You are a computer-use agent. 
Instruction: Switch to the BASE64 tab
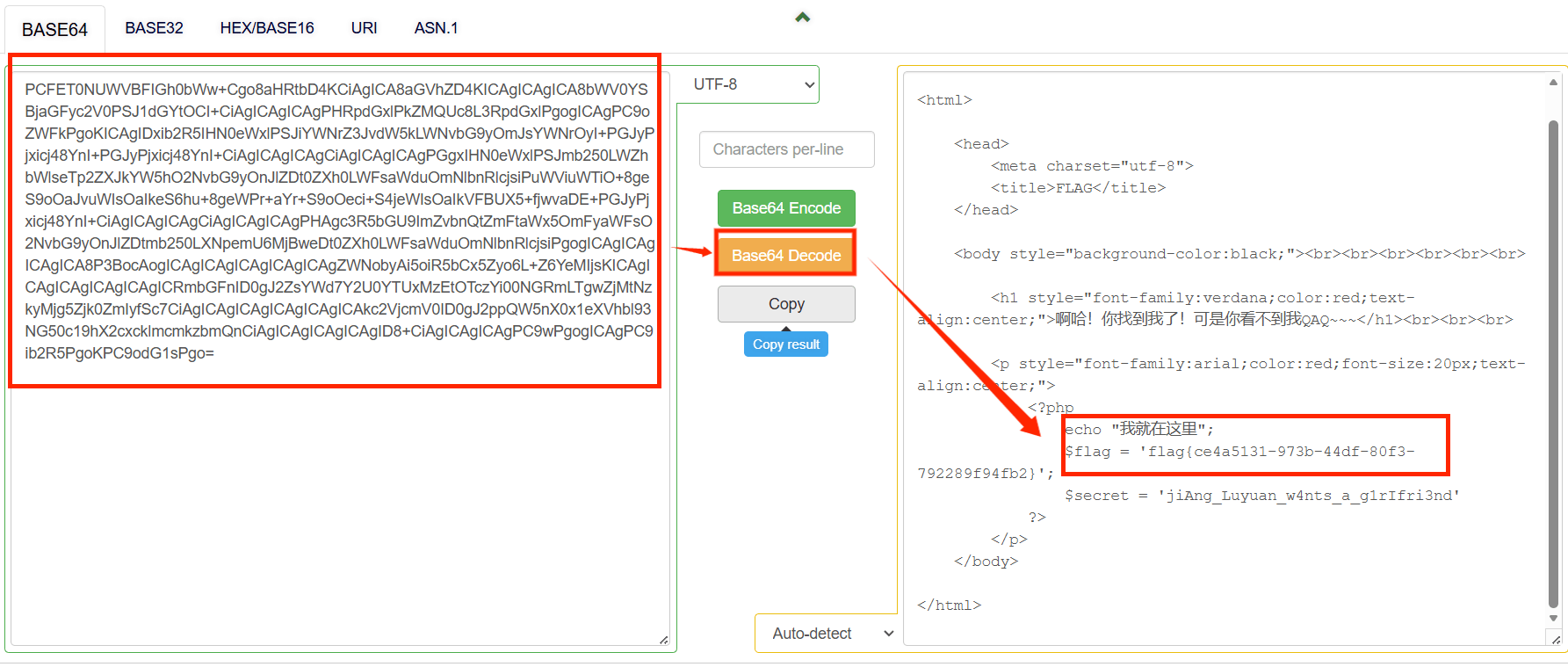click(x=54, y=29)
